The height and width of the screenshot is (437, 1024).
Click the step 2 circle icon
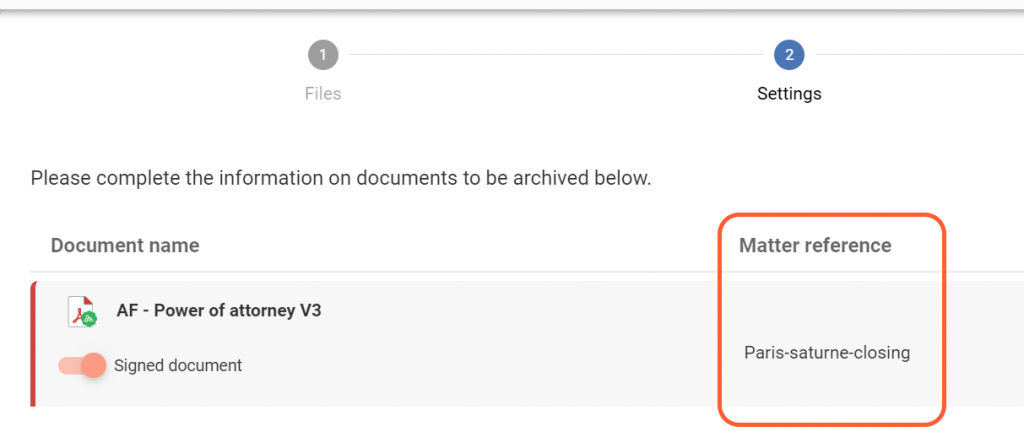(x=789, y=55)
